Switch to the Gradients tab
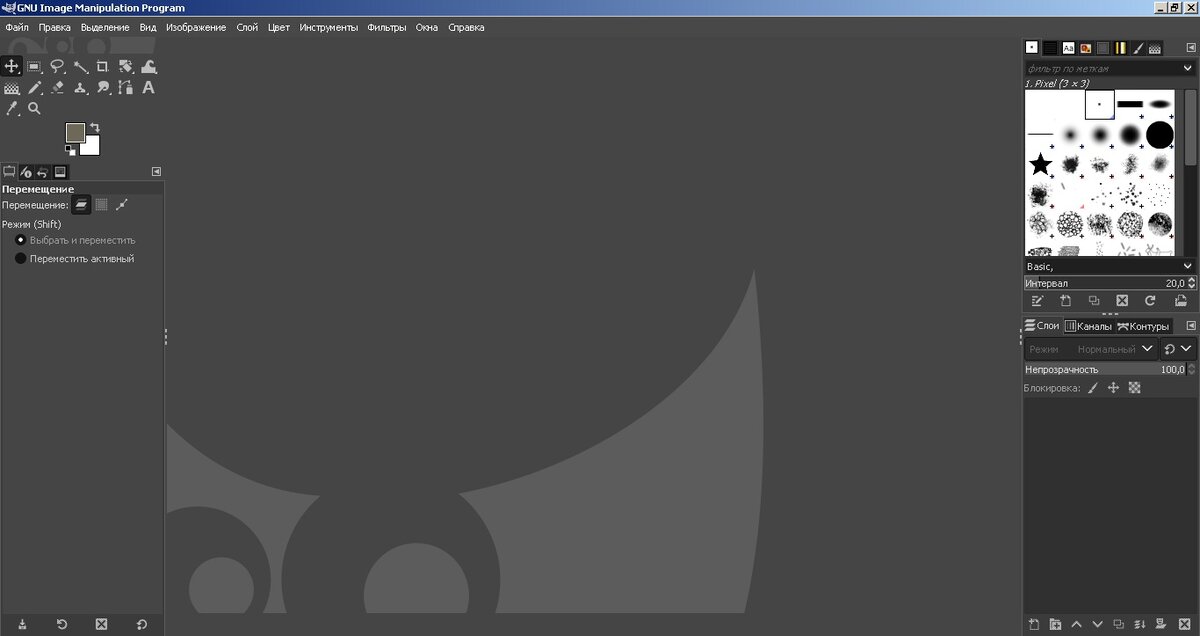This screenshot has height=636, width=1200. 1120,47
